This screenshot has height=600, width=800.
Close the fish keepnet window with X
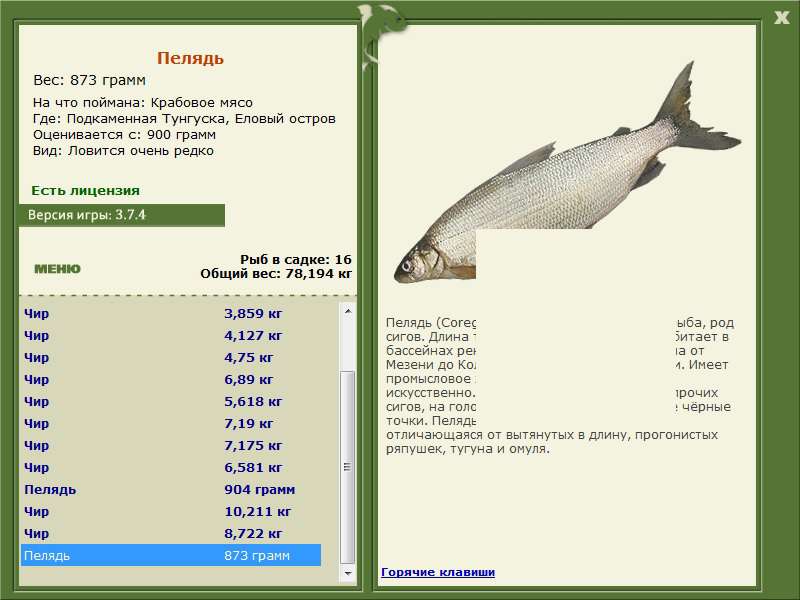(x=781, y=18)
